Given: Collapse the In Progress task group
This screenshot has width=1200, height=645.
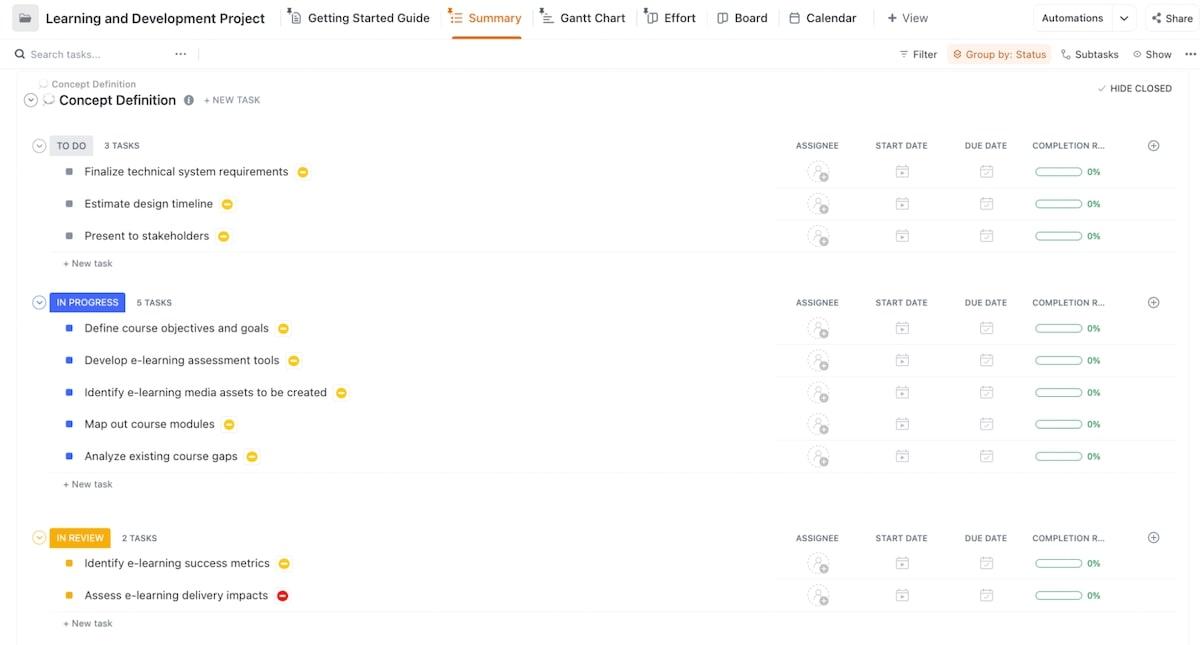Looking at the screenshot, I should pos(39,302).
